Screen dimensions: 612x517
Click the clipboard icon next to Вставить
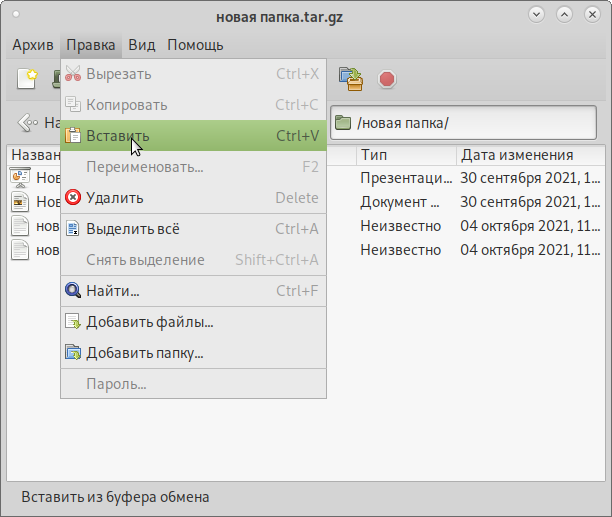tap(72, 136)
